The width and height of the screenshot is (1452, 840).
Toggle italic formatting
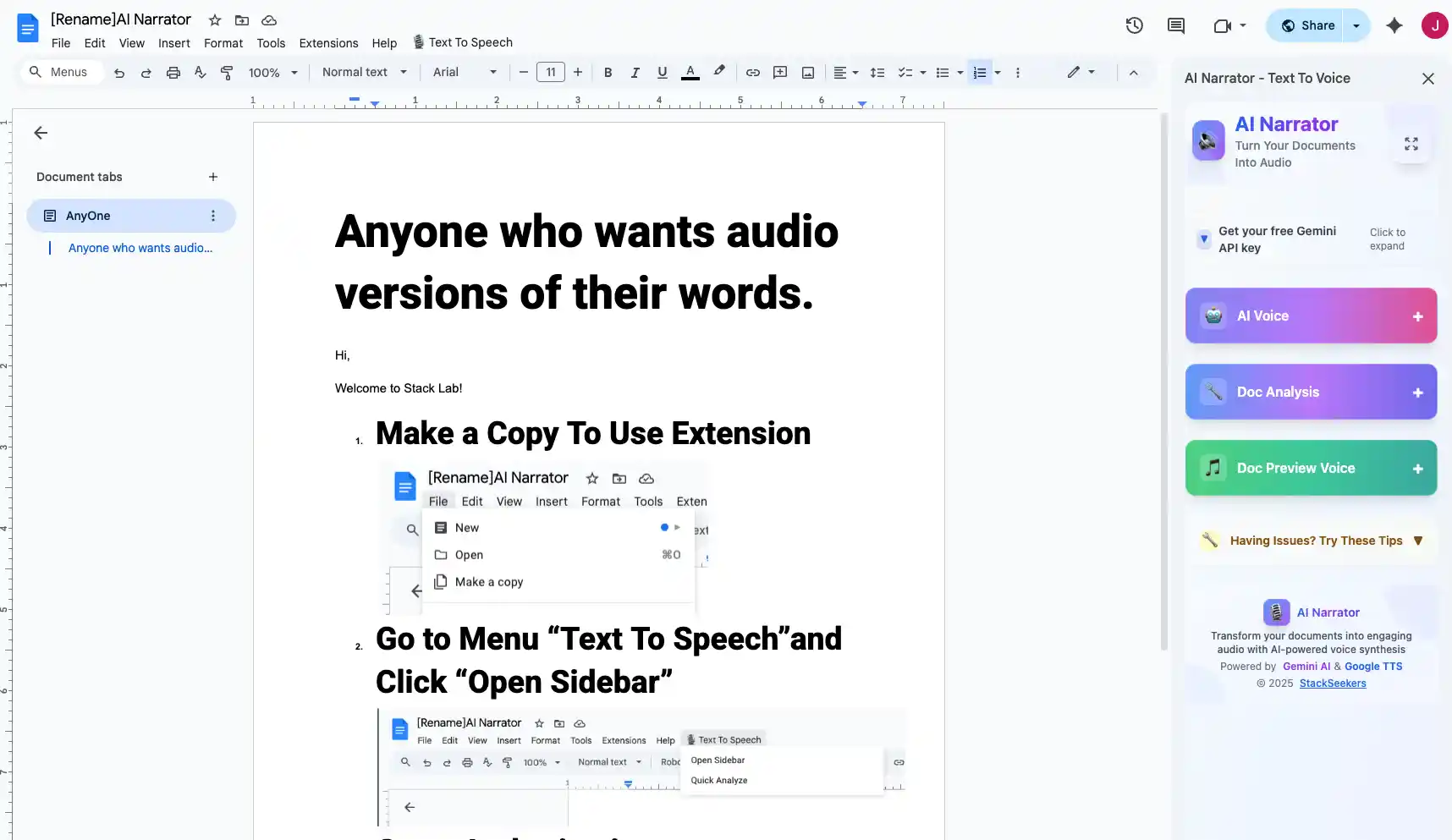pos(635,73)
